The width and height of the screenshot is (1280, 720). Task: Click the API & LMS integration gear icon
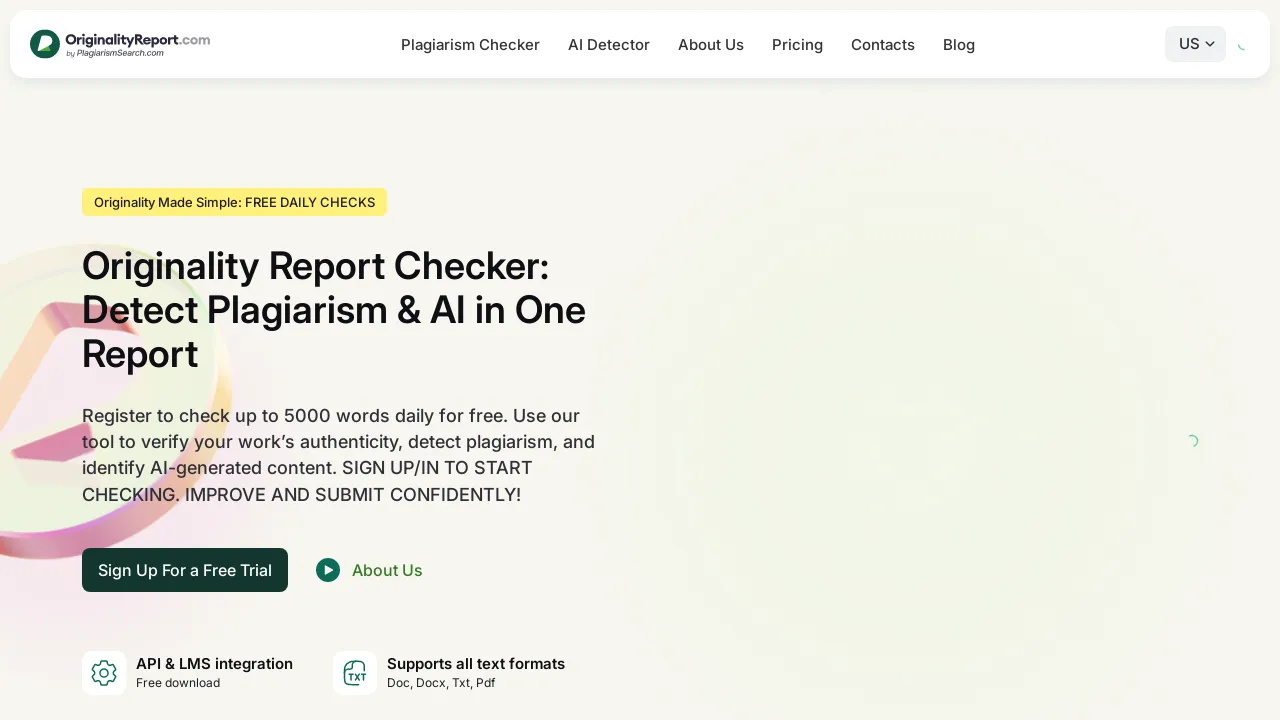[x=104, y=673]
